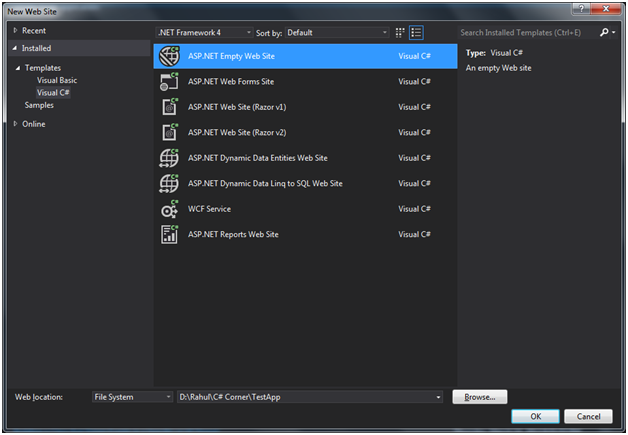Click the Web location label
The image size is (628, 435).
tap(39, 397)
